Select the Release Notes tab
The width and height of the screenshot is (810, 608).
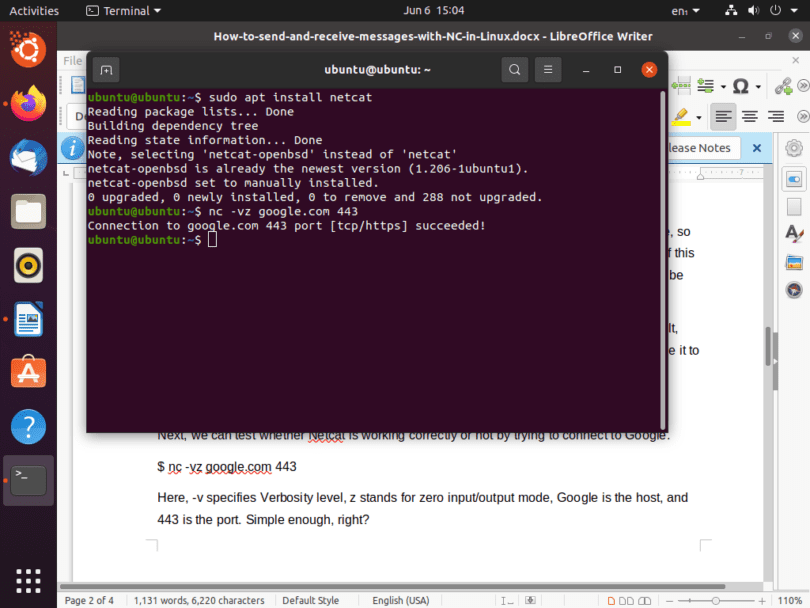coord(700,147)
